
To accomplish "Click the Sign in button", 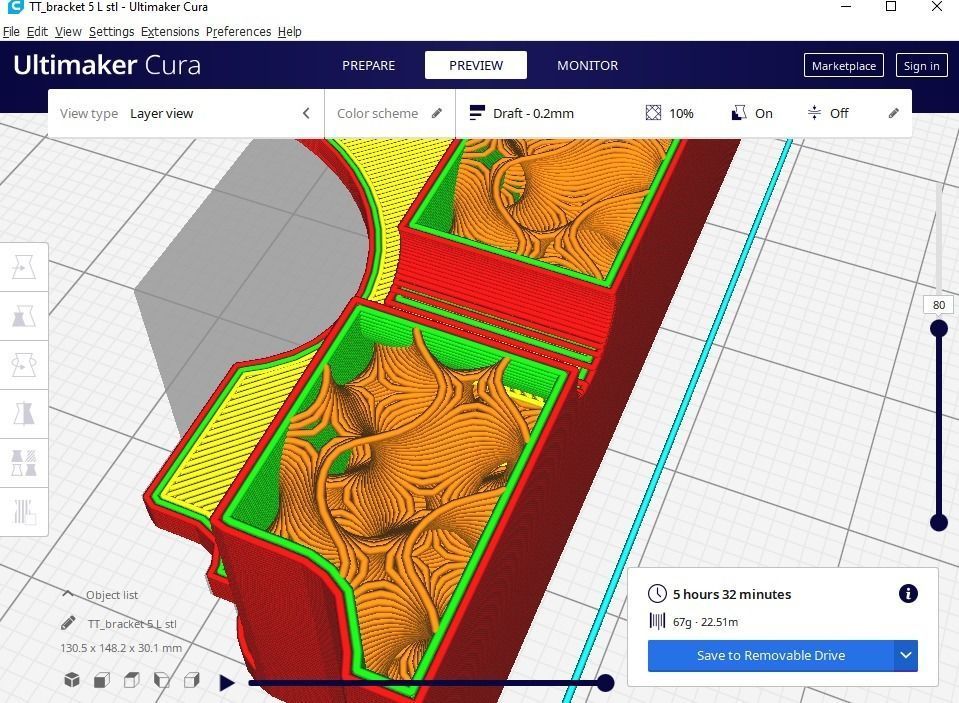I will [922, 65].
